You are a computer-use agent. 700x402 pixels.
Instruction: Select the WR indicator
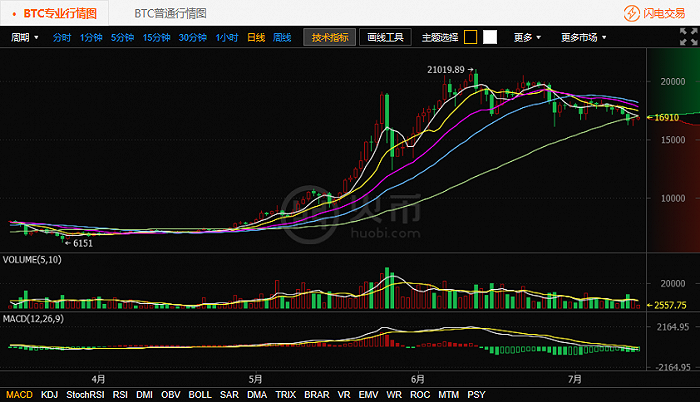pyautogui.click(x=394, y=395)
